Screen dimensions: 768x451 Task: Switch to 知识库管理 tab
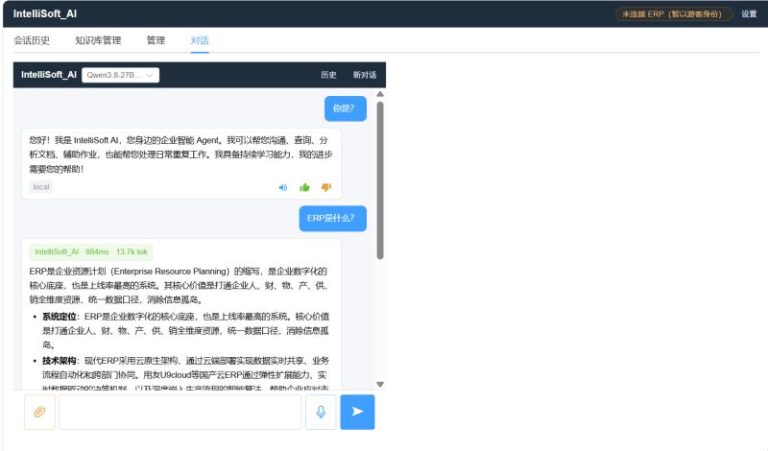tap(98, 40)
